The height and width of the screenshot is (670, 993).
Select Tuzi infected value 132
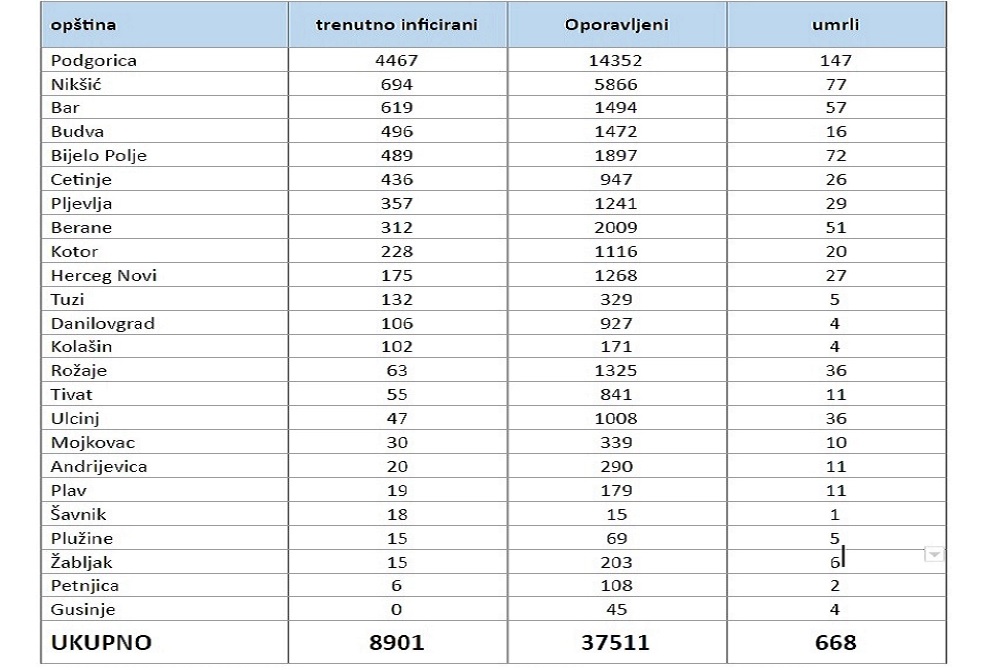[x=396, y=300]
